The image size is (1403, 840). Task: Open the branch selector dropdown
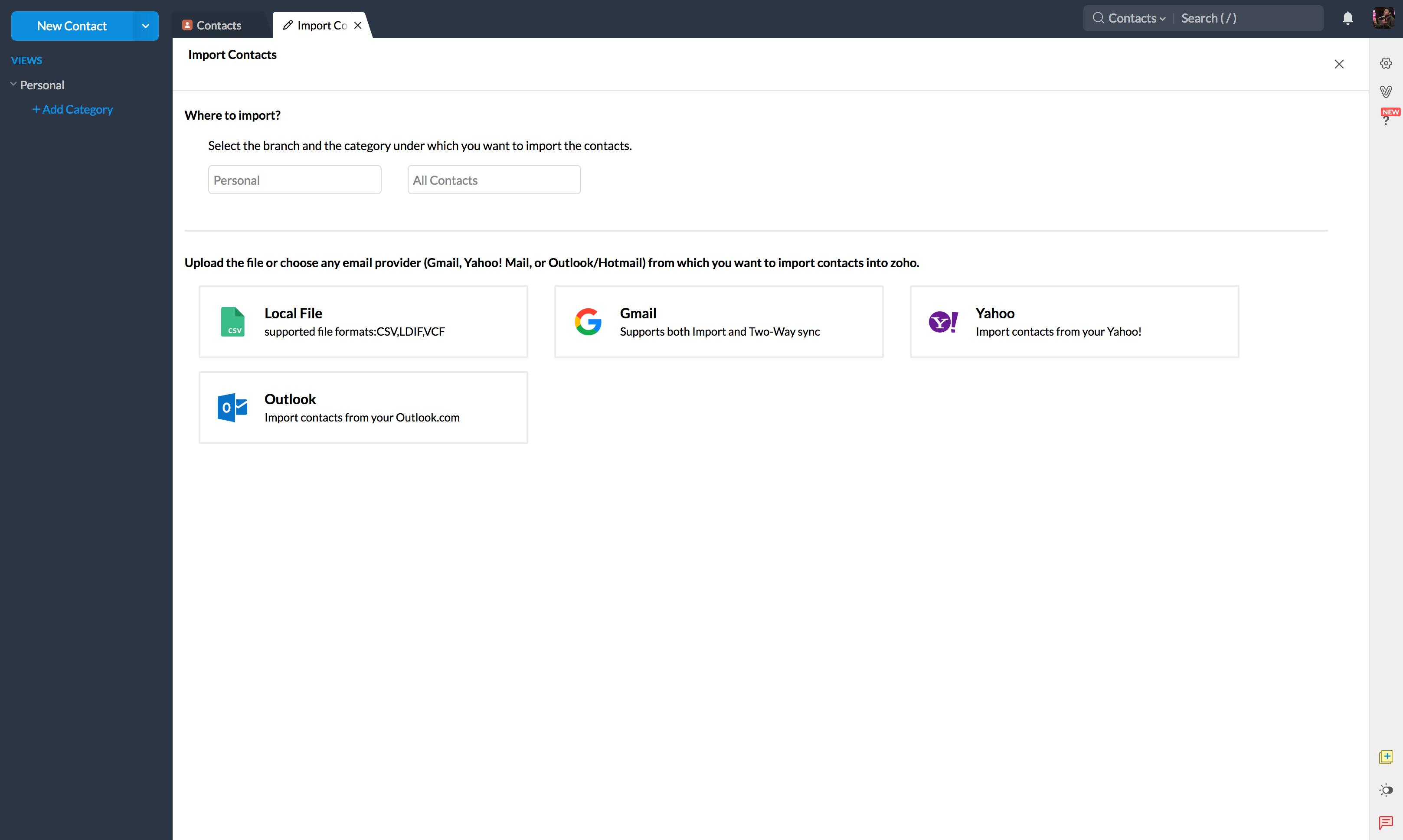click(294, 180)
